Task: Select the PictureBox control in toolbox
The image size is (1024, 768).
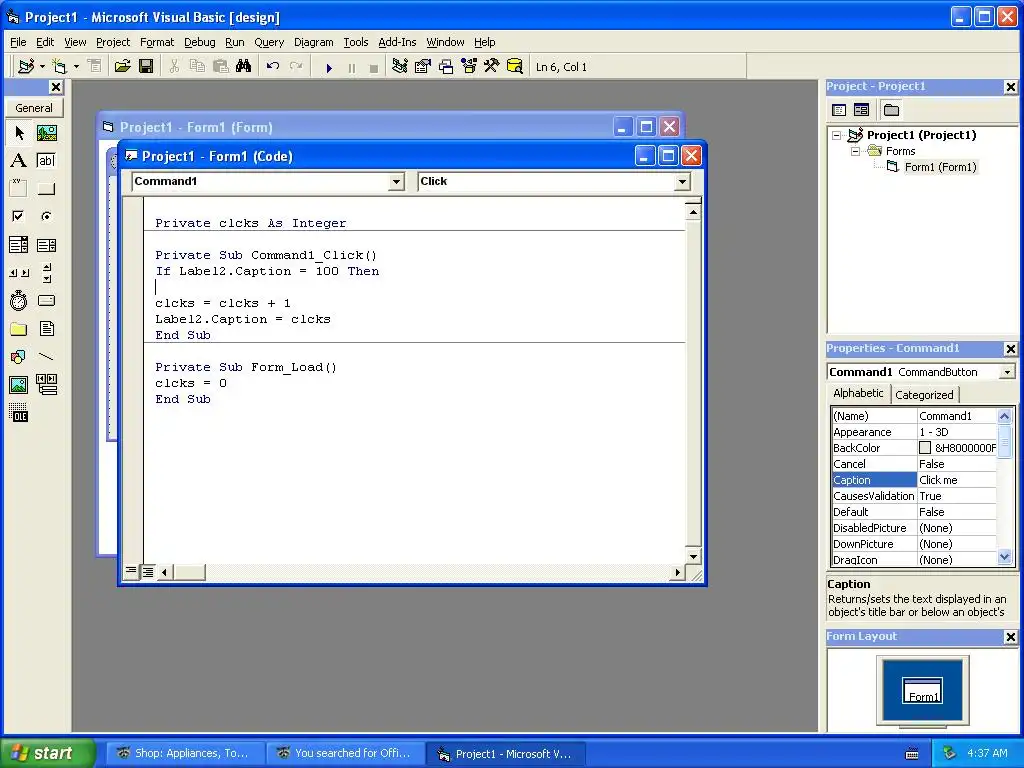Action: [46, 133]
